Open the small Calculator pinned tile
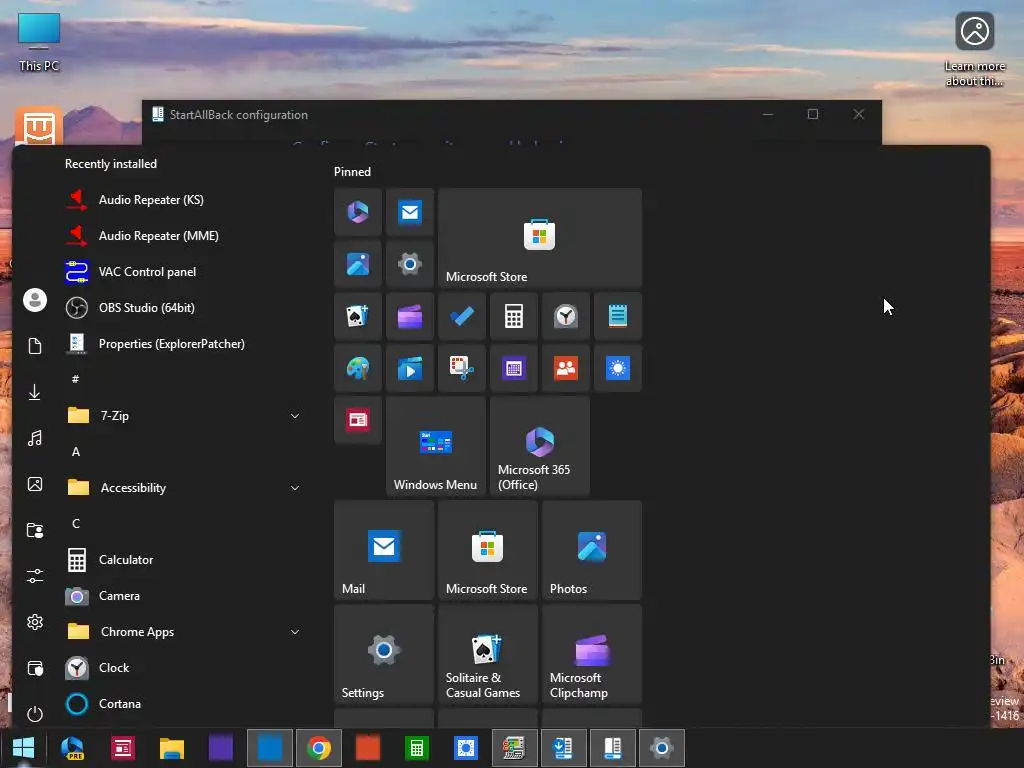 tap(514, 316)
